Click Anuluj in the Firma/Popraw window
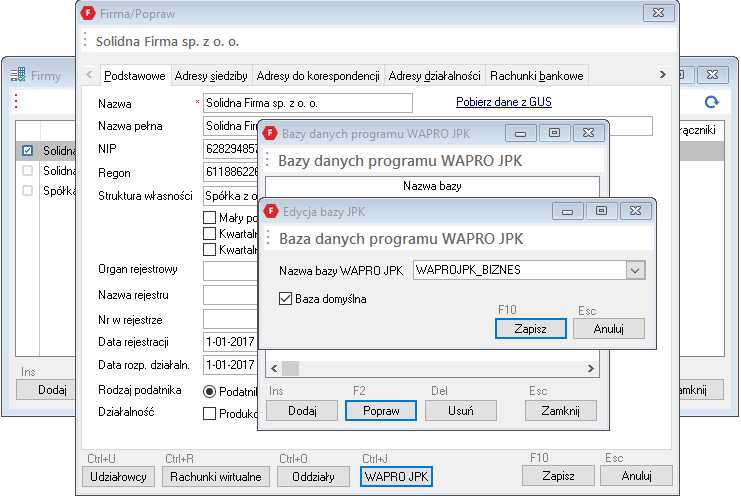 pos(636,476)
